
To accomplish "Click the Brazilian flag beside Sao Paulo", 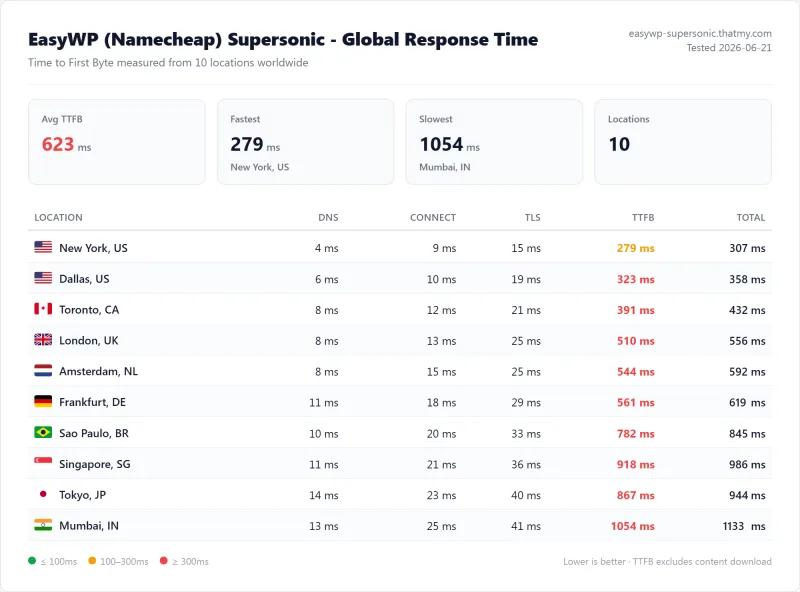I will [43, 432].
